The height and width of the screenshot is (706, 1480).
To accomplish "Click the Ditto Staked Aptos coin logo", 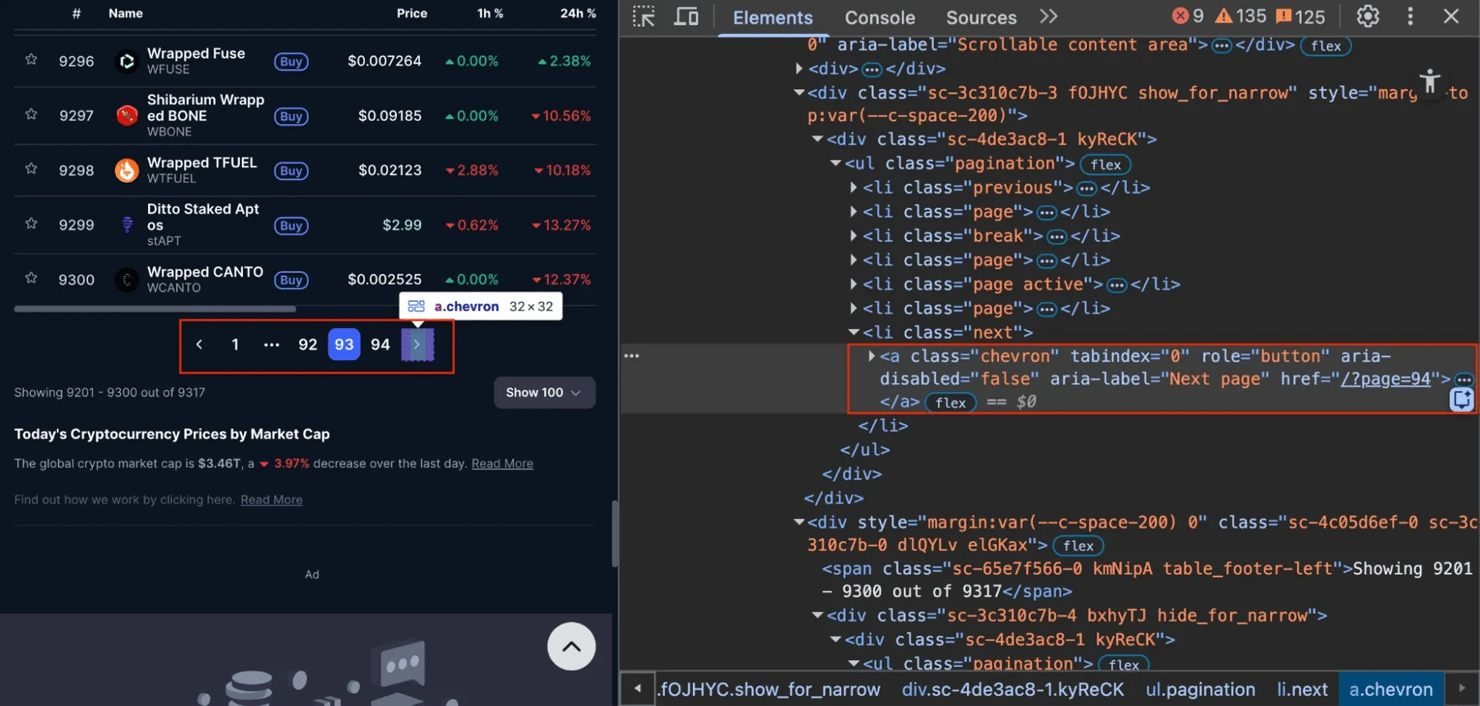I will coord(127,225).
